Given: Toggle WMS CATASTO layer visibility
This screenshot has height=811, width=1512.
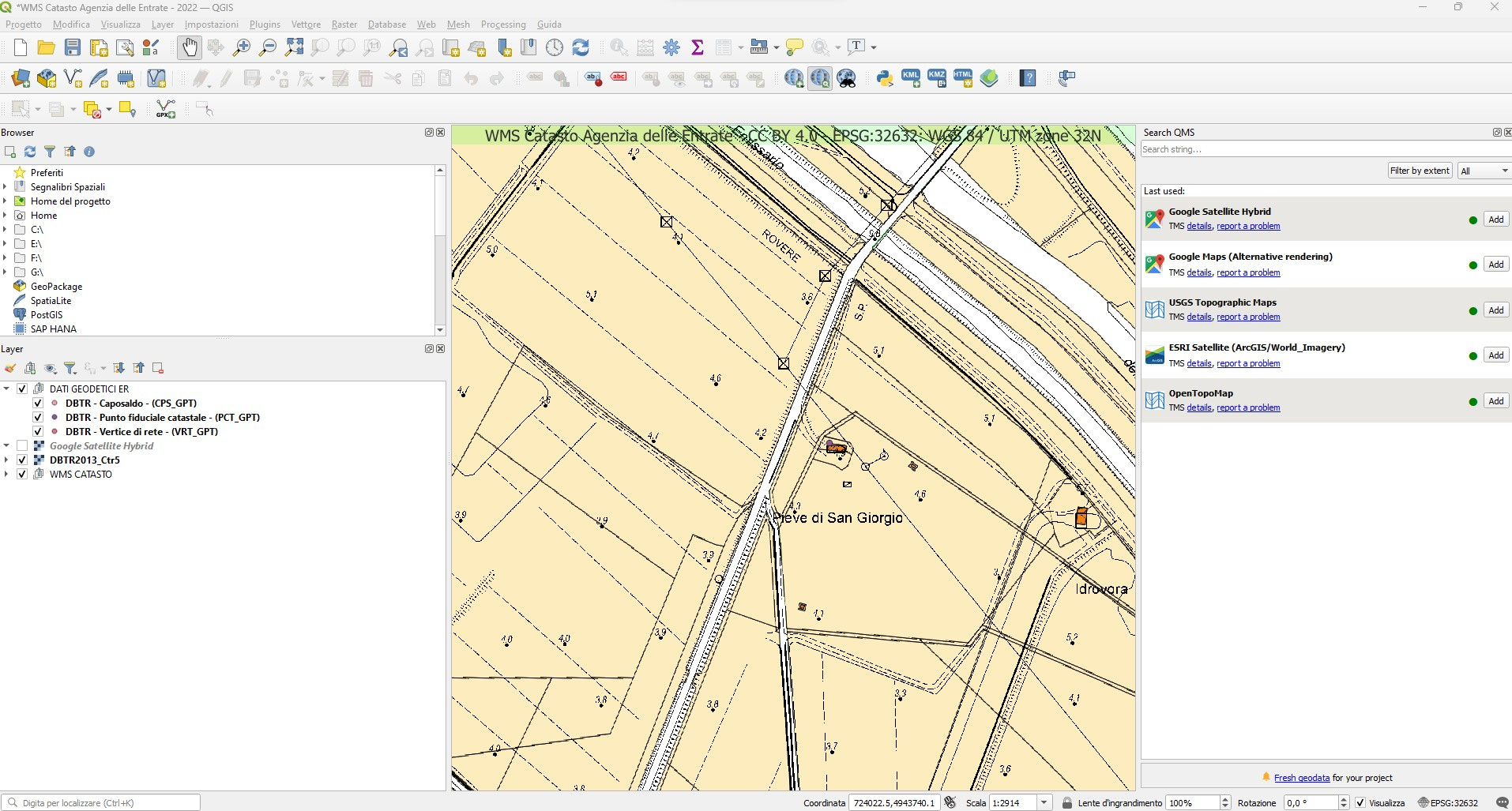Looking at the screenshot, I should click(x=22, y=474).
